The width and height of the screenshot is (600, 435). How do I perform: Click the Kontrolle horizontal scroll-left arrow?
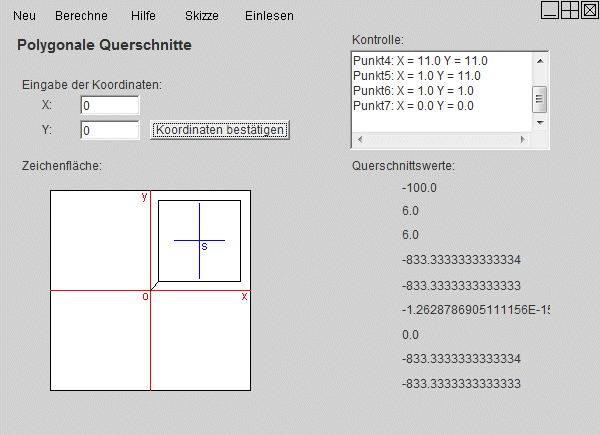click(360, 139)
